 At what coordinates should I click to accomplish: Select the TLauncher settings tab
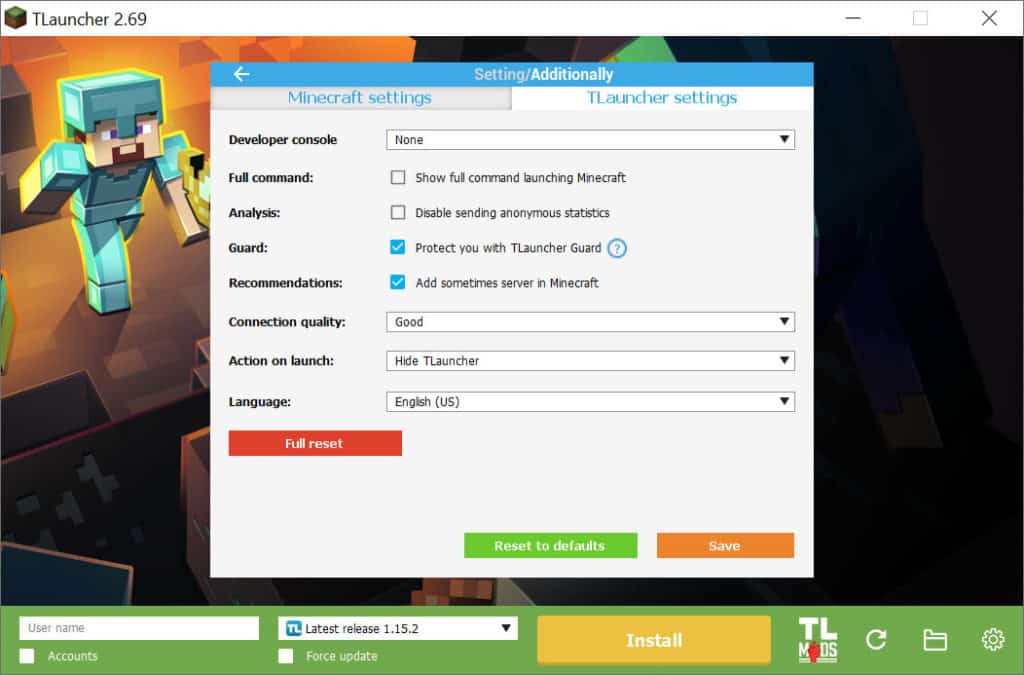[x=662, y=98]
